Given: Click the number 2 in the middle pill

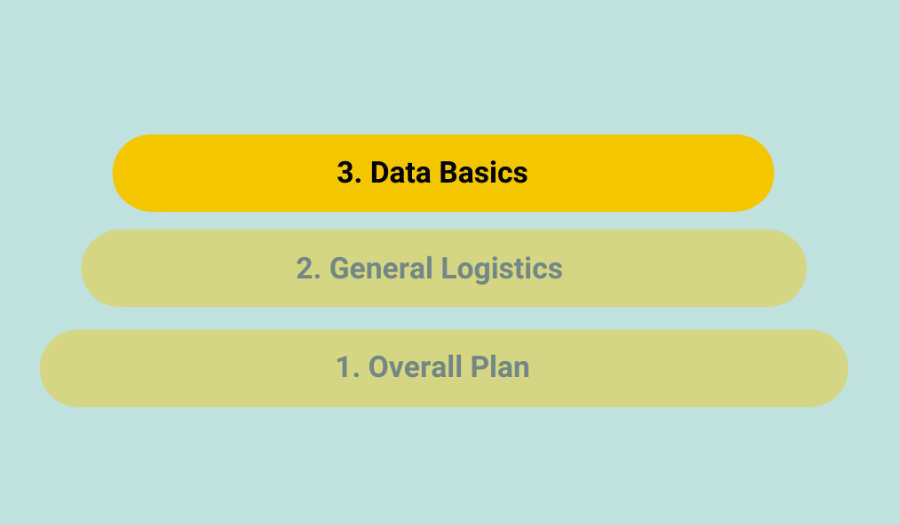Looking at the screenshot, I should pos(306,268).
